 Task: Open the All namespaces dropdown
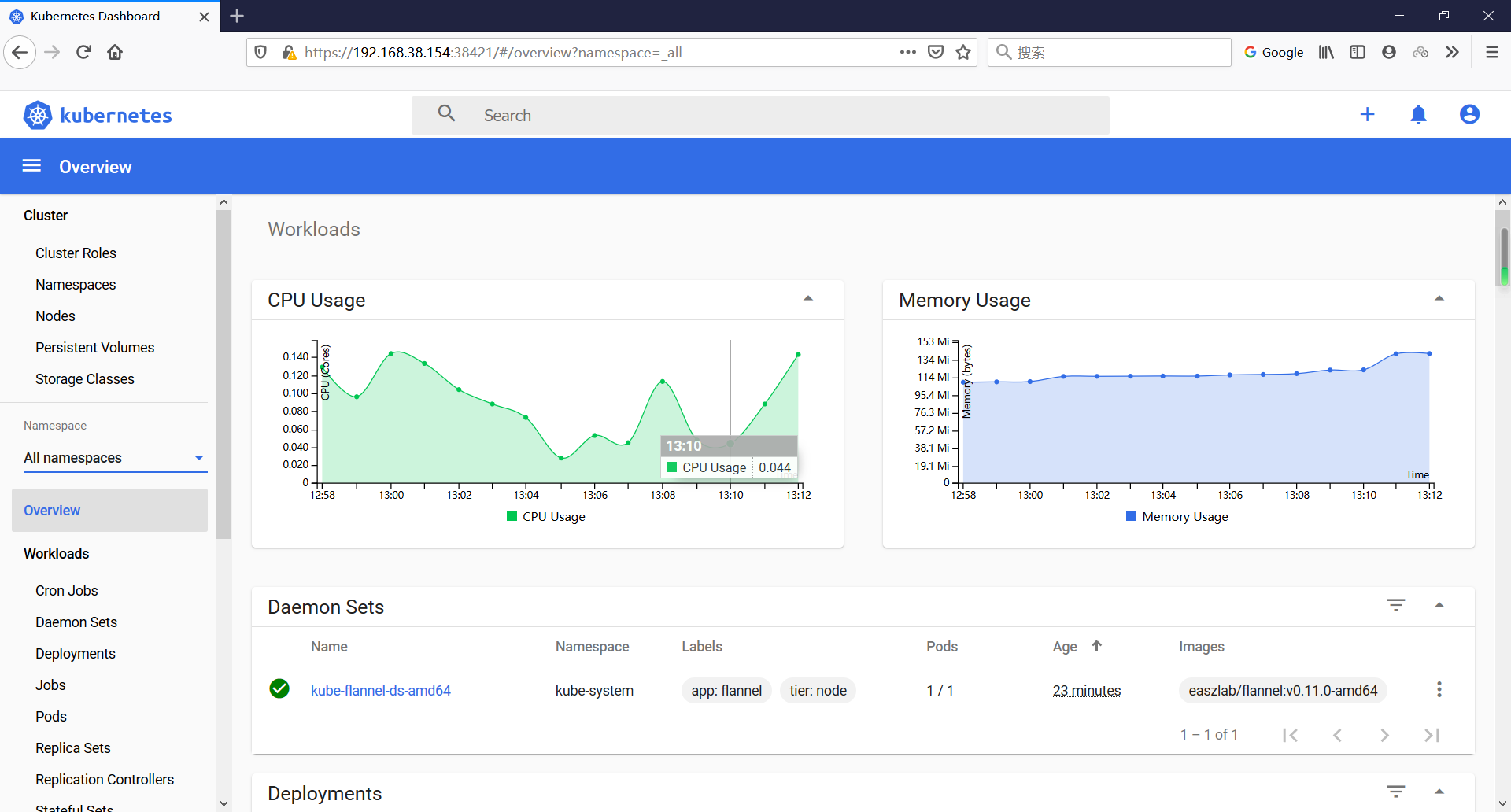tap(115, 458)
